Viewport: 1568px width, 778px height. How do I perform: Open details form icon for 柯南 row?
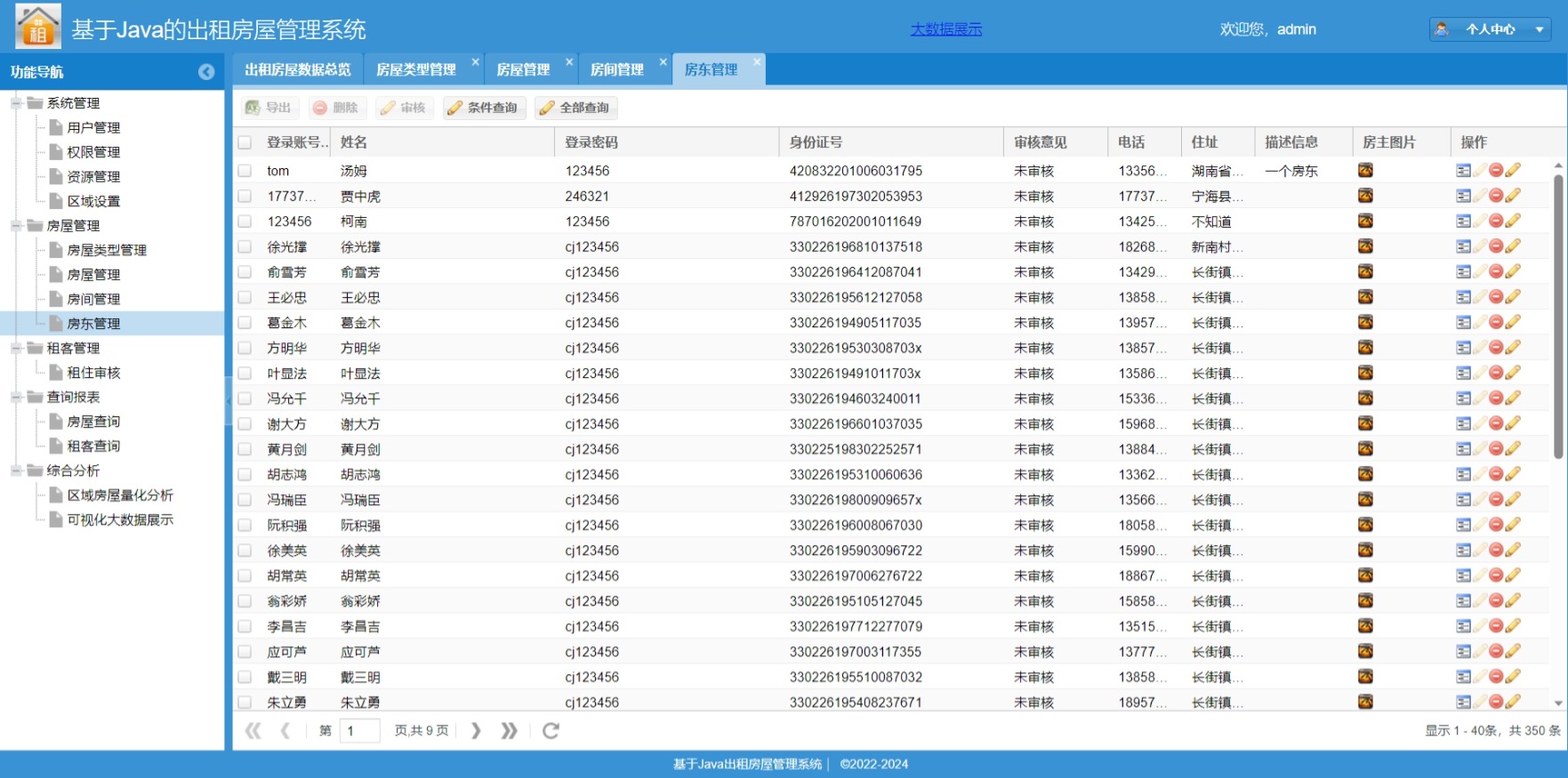[x=1463, y=221]
